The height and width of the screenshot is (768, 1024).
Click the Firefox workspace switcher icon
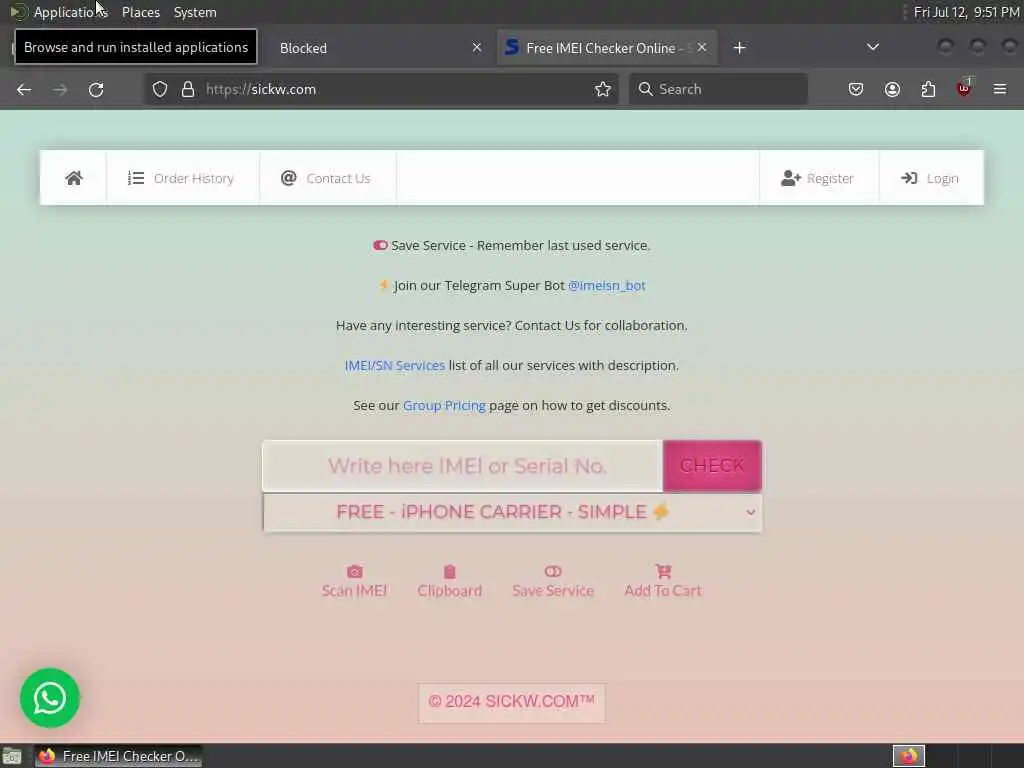pyautogui.click(x=909, y=756)
